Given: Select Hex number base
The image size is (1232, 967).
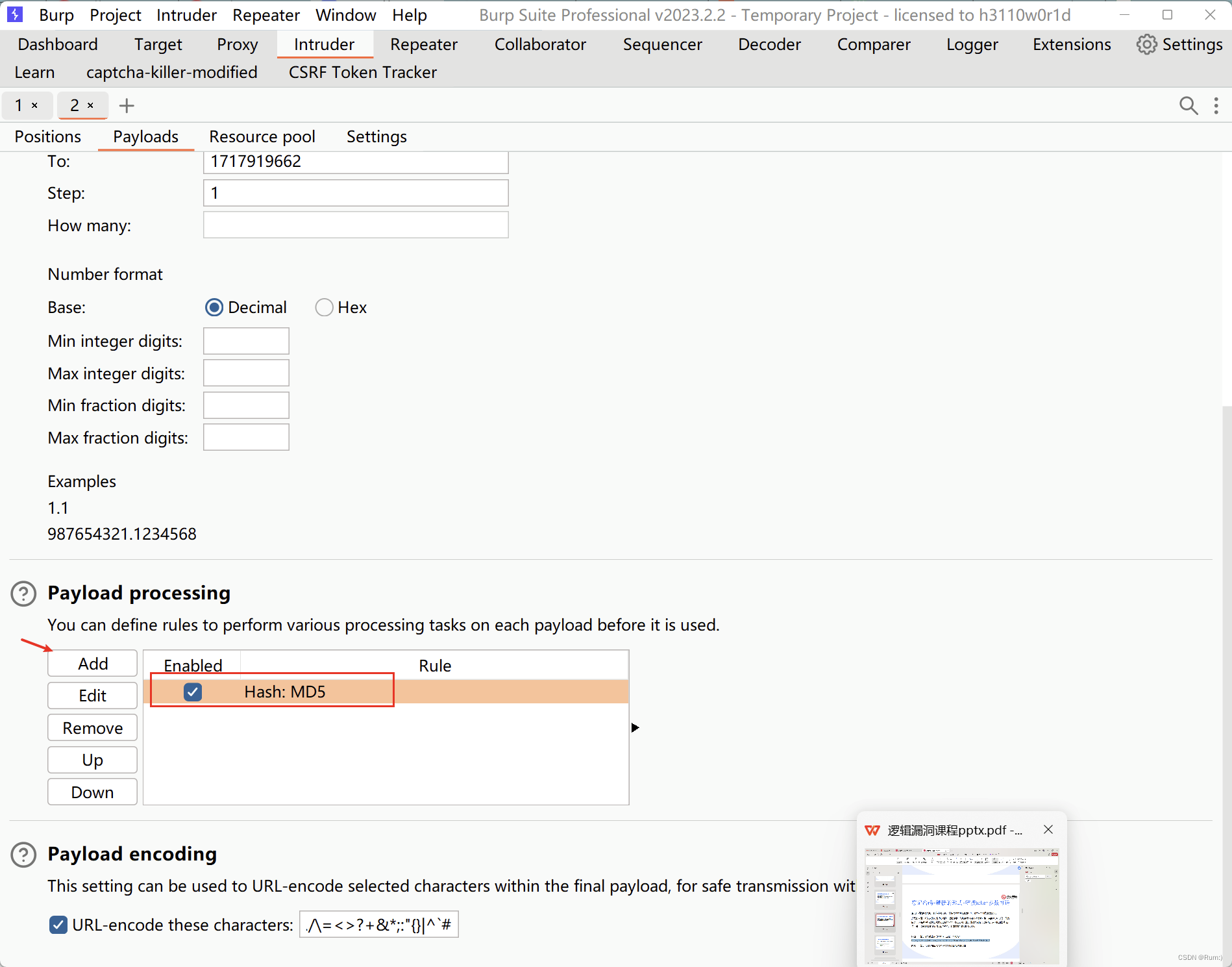Looking at the screenshot, I should tap(324, 307).
